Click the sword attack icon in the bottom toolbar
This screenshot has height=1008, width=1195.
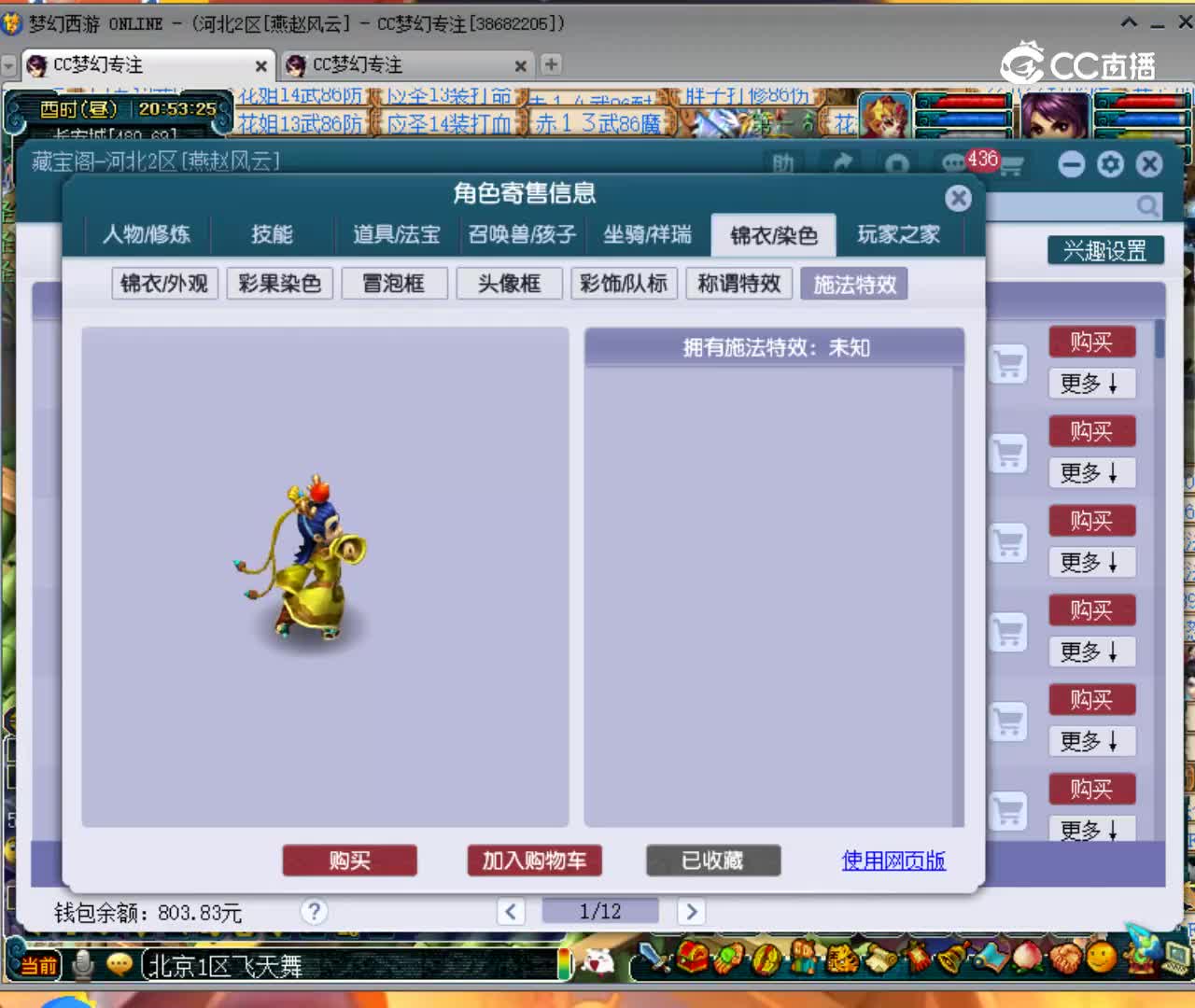[x=654, y=959]
